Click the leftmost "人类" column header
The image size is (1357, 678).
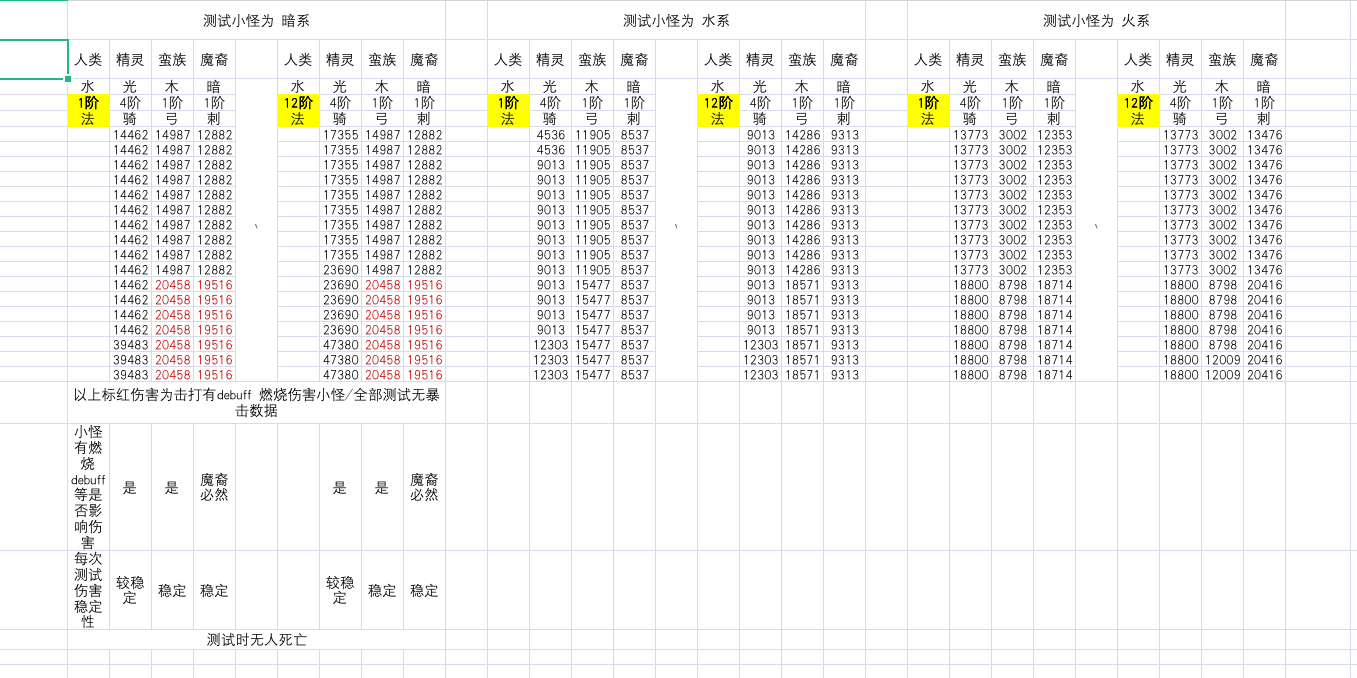coord(88,60)
